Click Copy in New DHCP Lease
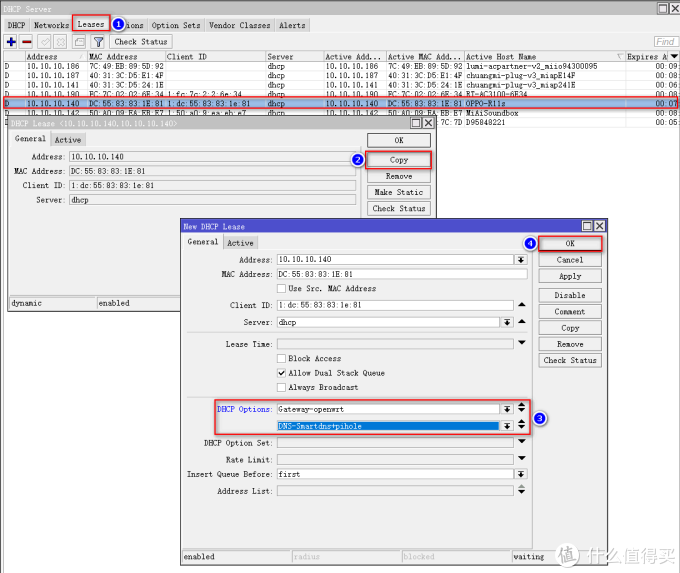The image size is (680, 573). click(x=570, y=328)
